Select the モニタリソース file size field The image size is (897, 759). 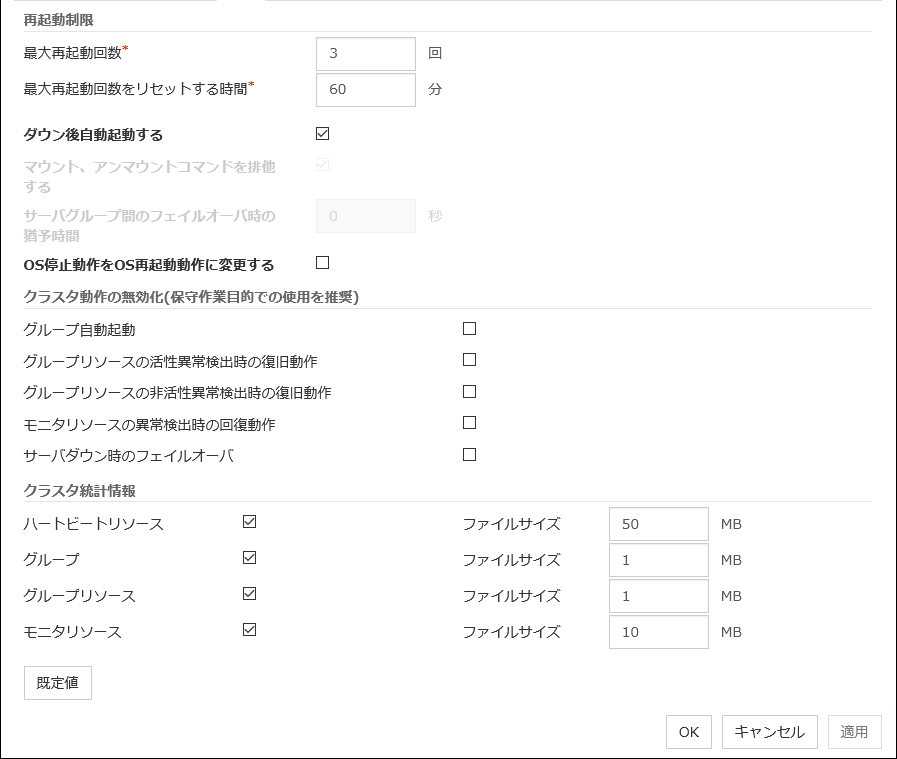tap(658, 632)
